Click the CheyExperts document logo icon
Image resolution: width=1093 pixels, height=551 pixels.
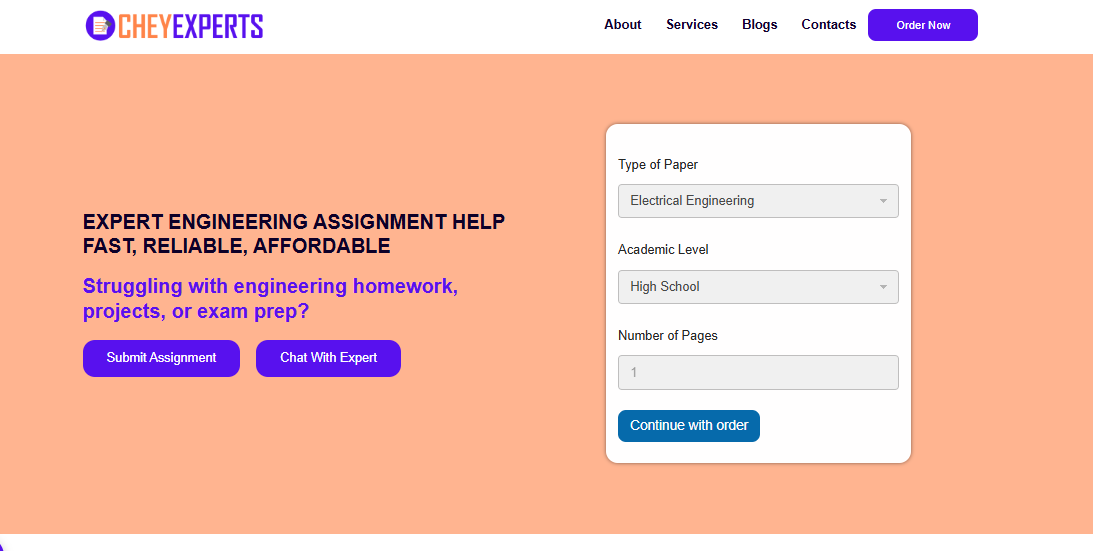click(100, 26)
